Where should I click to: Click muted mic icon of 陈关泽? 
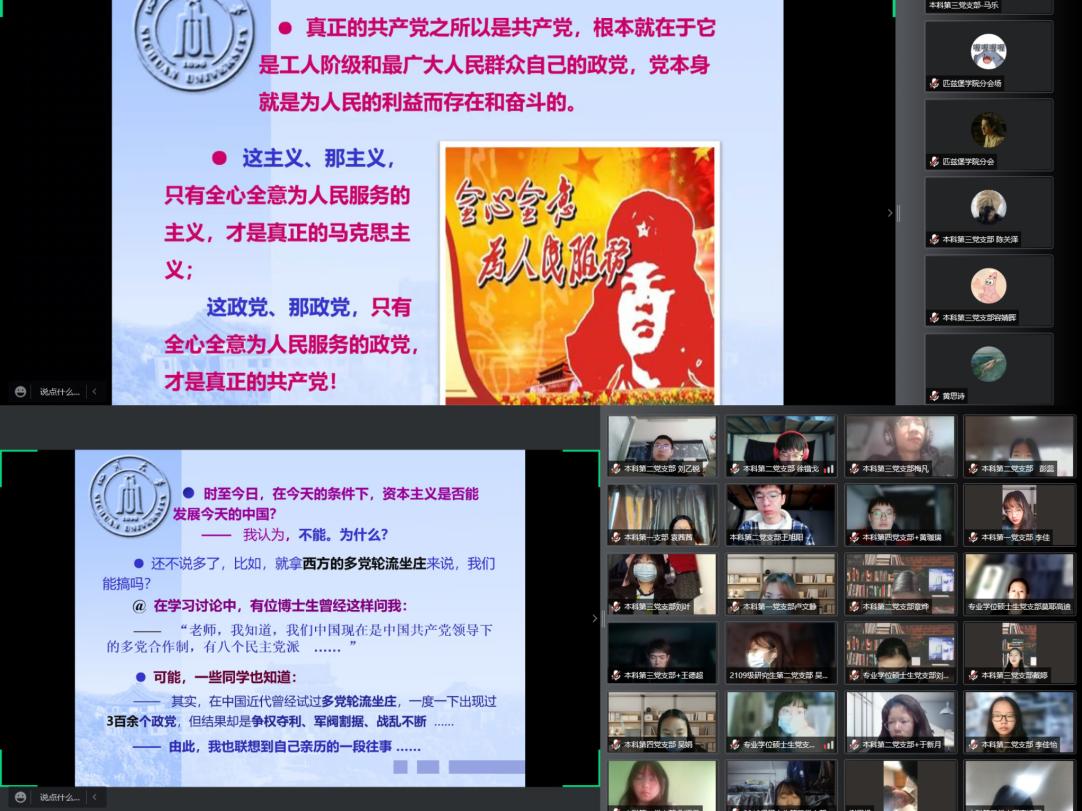[934, 240]
